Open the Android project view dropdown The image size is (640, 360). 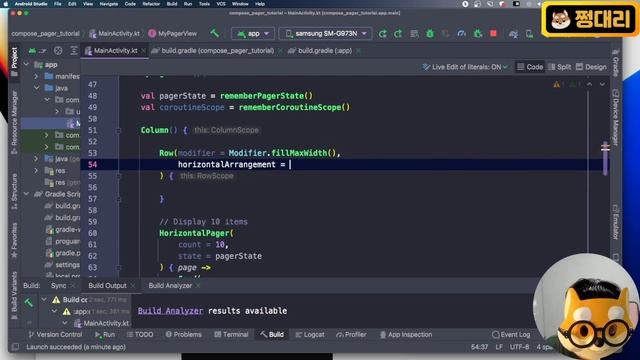37,51
